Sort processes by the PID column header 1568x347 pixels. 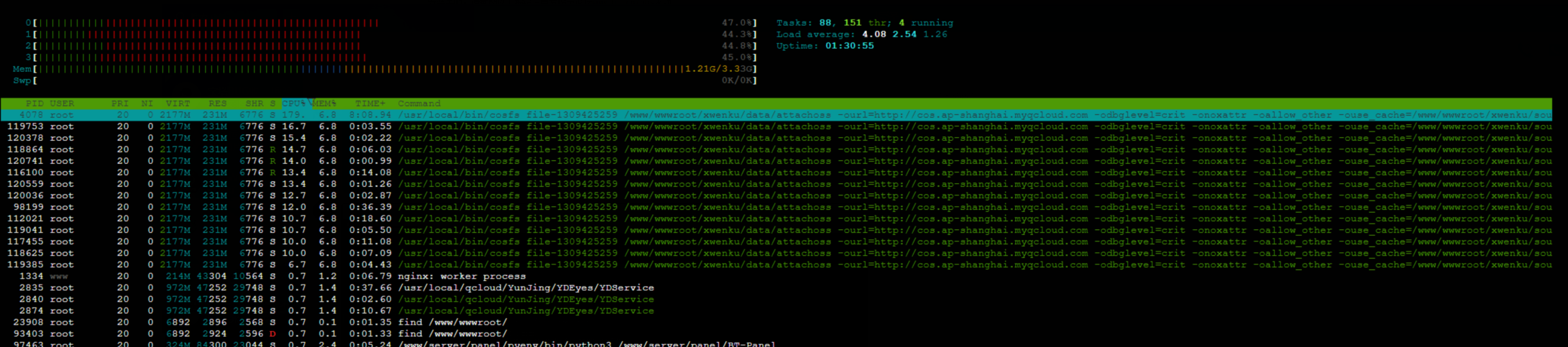click(x=35, y=103)
